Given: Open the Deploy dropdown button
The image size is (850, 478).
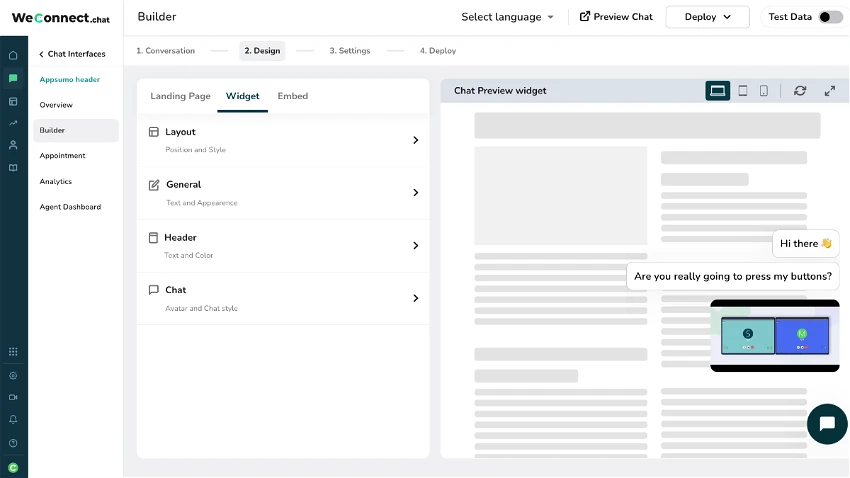Looking at the screenshot, I should pyautogui.click(x=707, y=17).
